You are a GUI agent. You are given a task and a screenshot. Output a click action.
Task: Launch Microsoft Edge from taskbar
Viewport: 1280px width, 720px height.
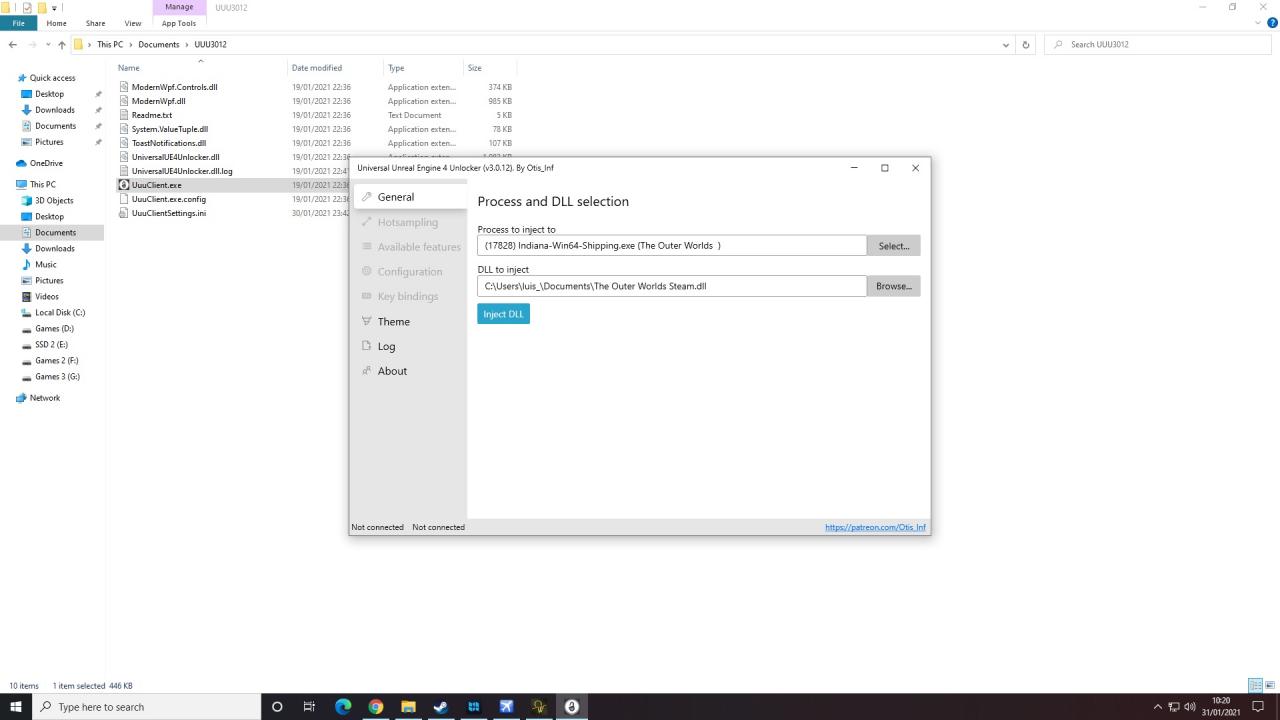(343, 707)
